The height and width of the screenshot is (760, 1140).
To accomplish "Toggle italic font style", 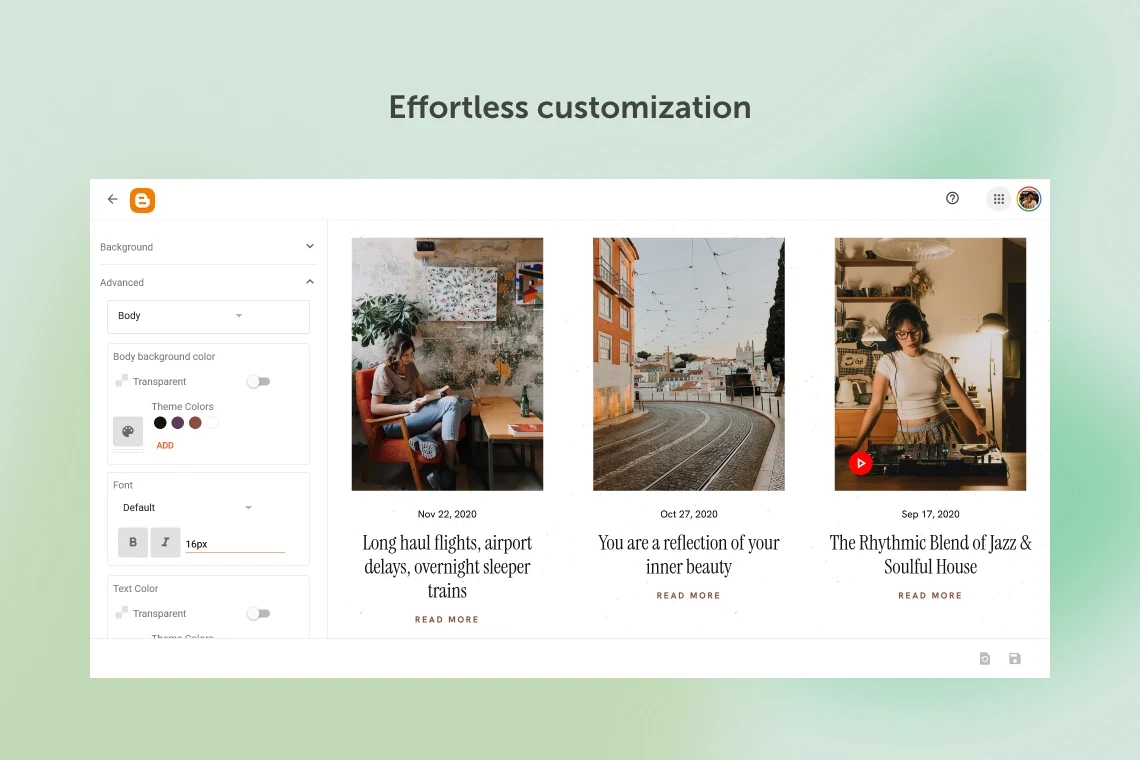I will [165, 542].
